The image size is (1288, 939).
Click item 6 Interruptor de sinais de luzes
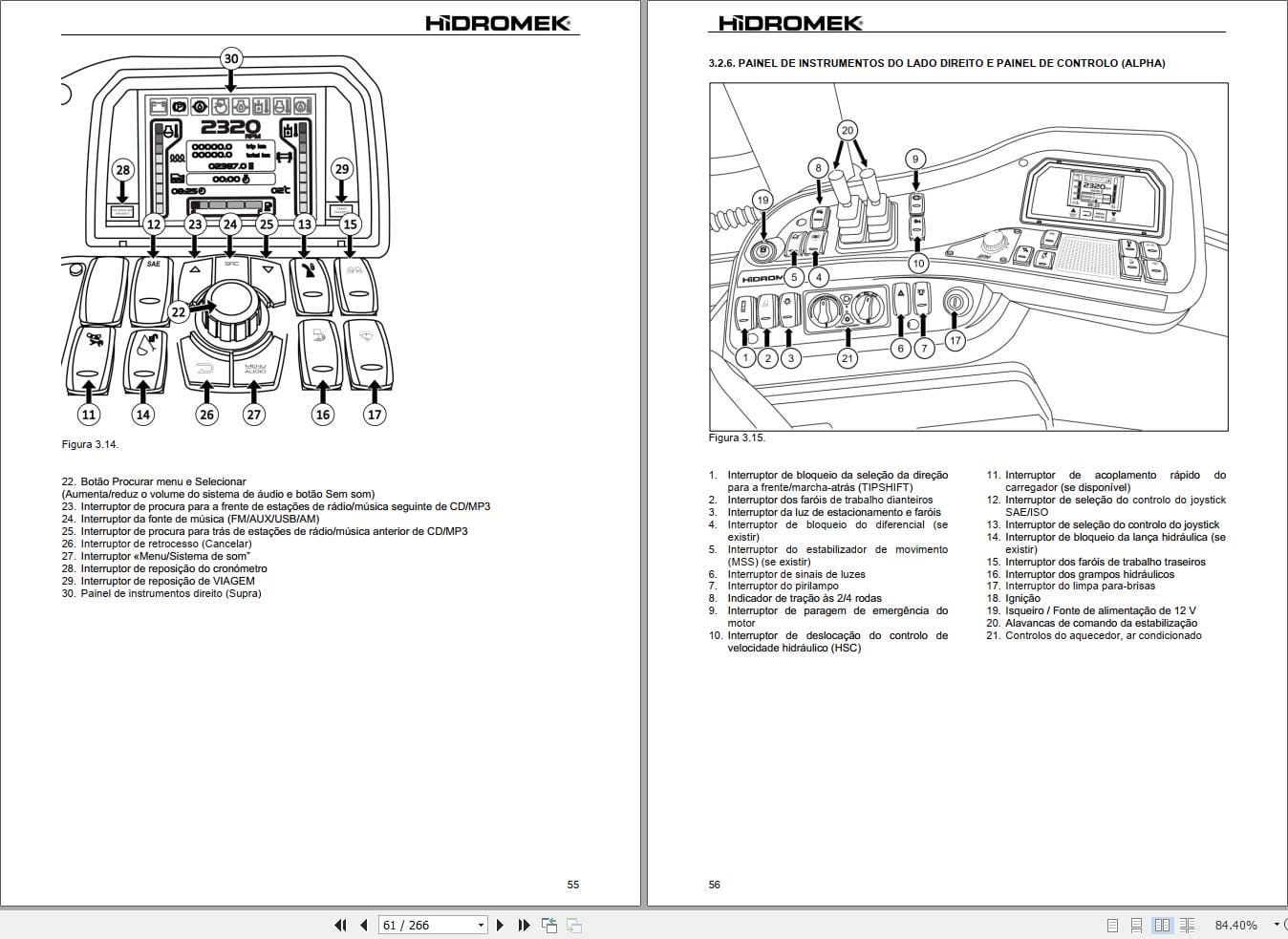787,574
